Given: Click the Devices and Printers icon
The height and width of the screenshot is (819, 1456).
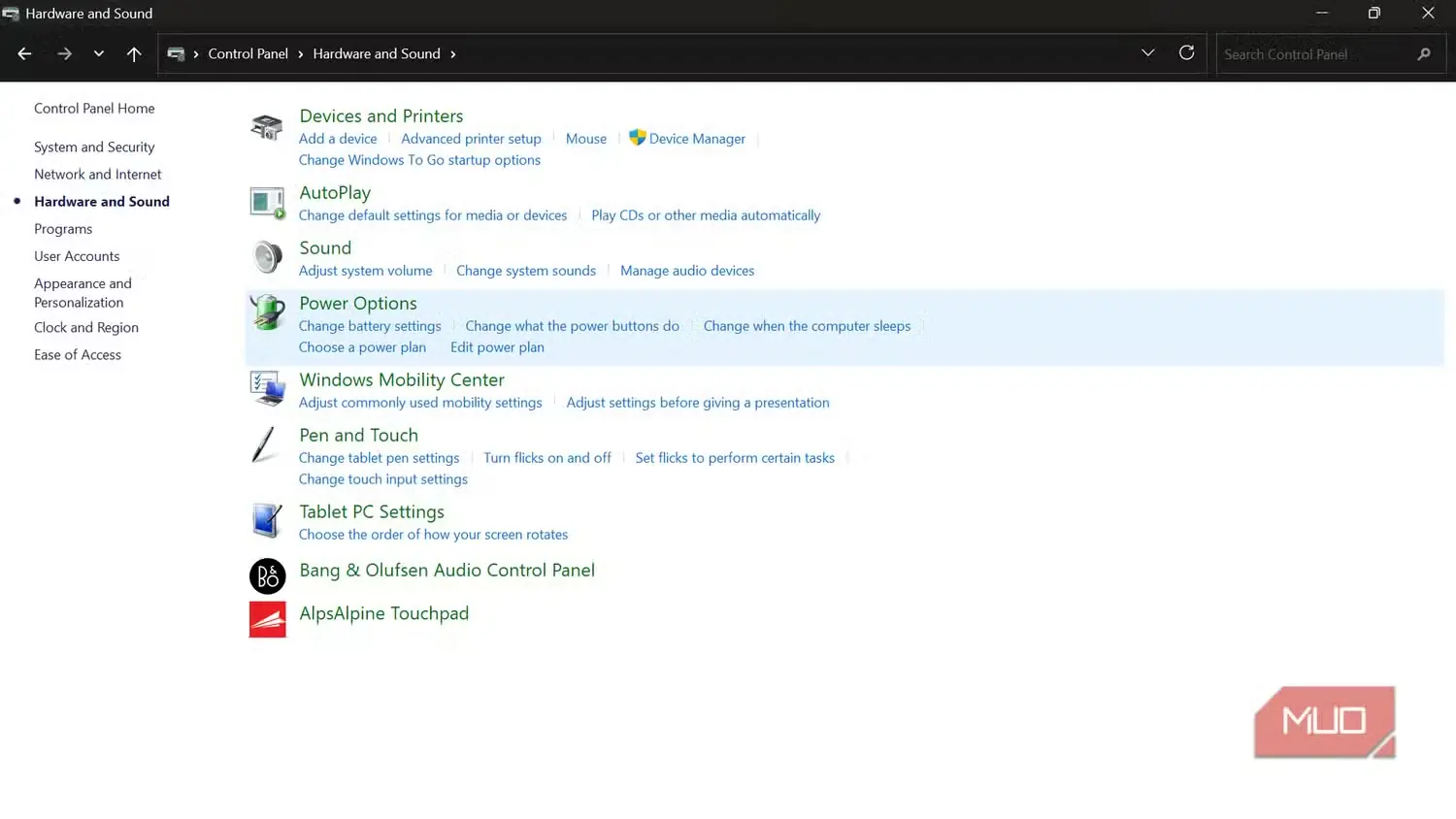Looking at the screenshot, I should tap(267, 127).
